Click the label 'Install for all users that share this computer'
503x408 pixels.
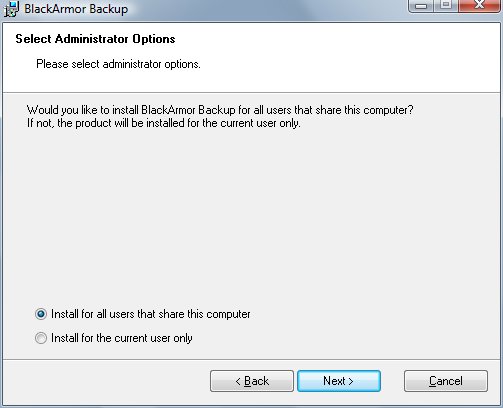[151, 314]
